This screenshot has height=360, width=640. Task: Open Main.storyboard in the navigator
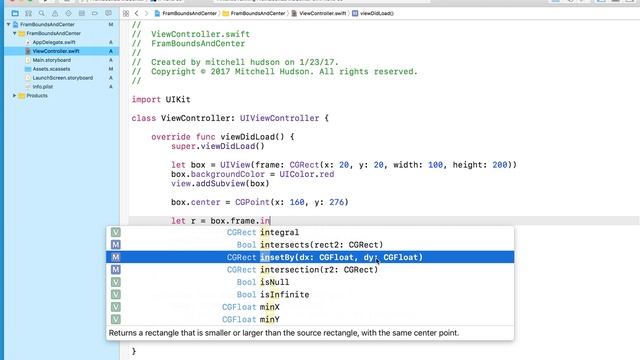coord(51,60)
